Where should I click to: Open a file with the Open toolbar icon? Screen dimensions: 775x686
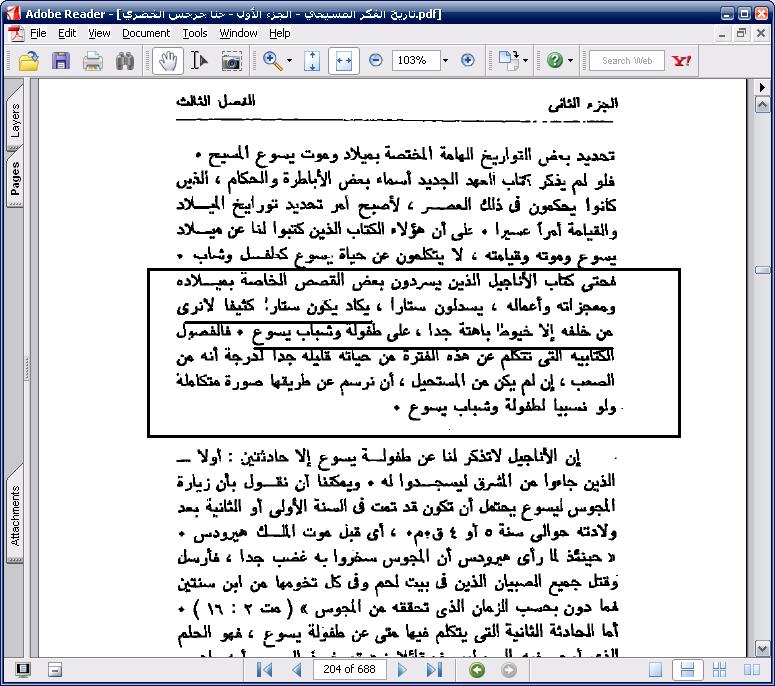[28, 61]
